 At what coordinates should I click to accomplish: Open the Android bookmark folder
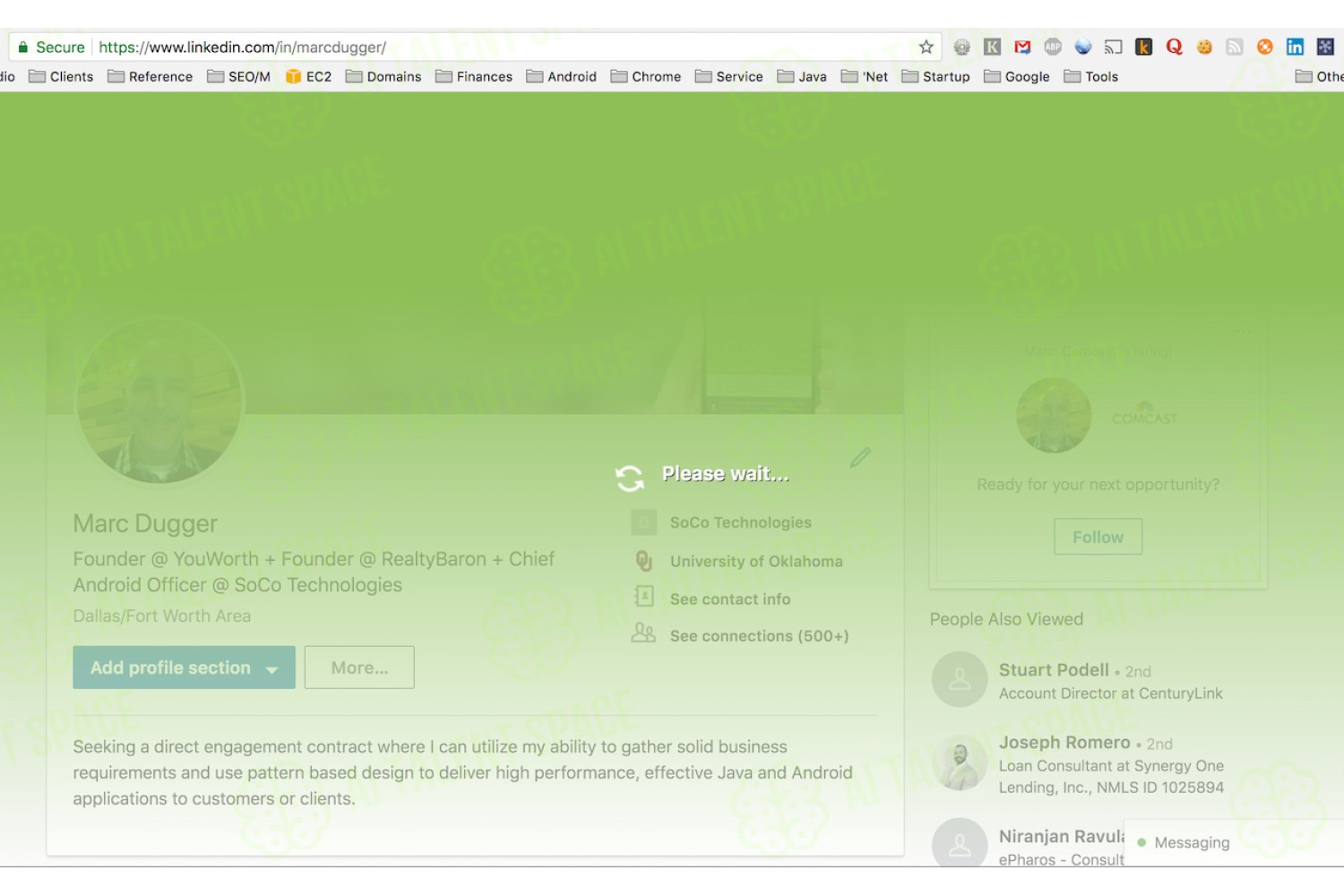[x=561, y=76]
